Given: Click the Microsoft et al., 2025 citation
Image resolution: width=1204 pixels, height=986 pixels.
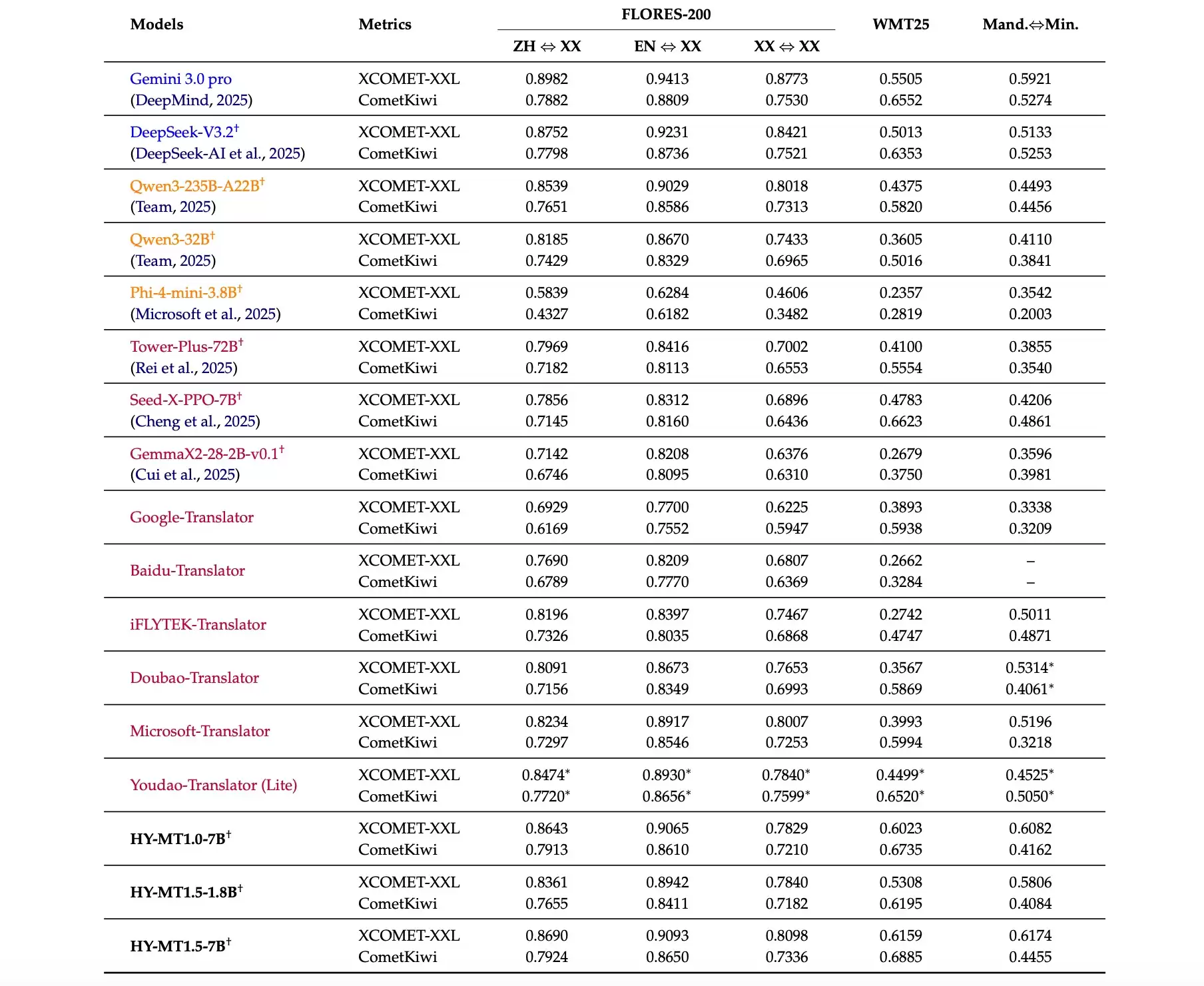Looking at the screenshot, I should [x=206, y=314].
